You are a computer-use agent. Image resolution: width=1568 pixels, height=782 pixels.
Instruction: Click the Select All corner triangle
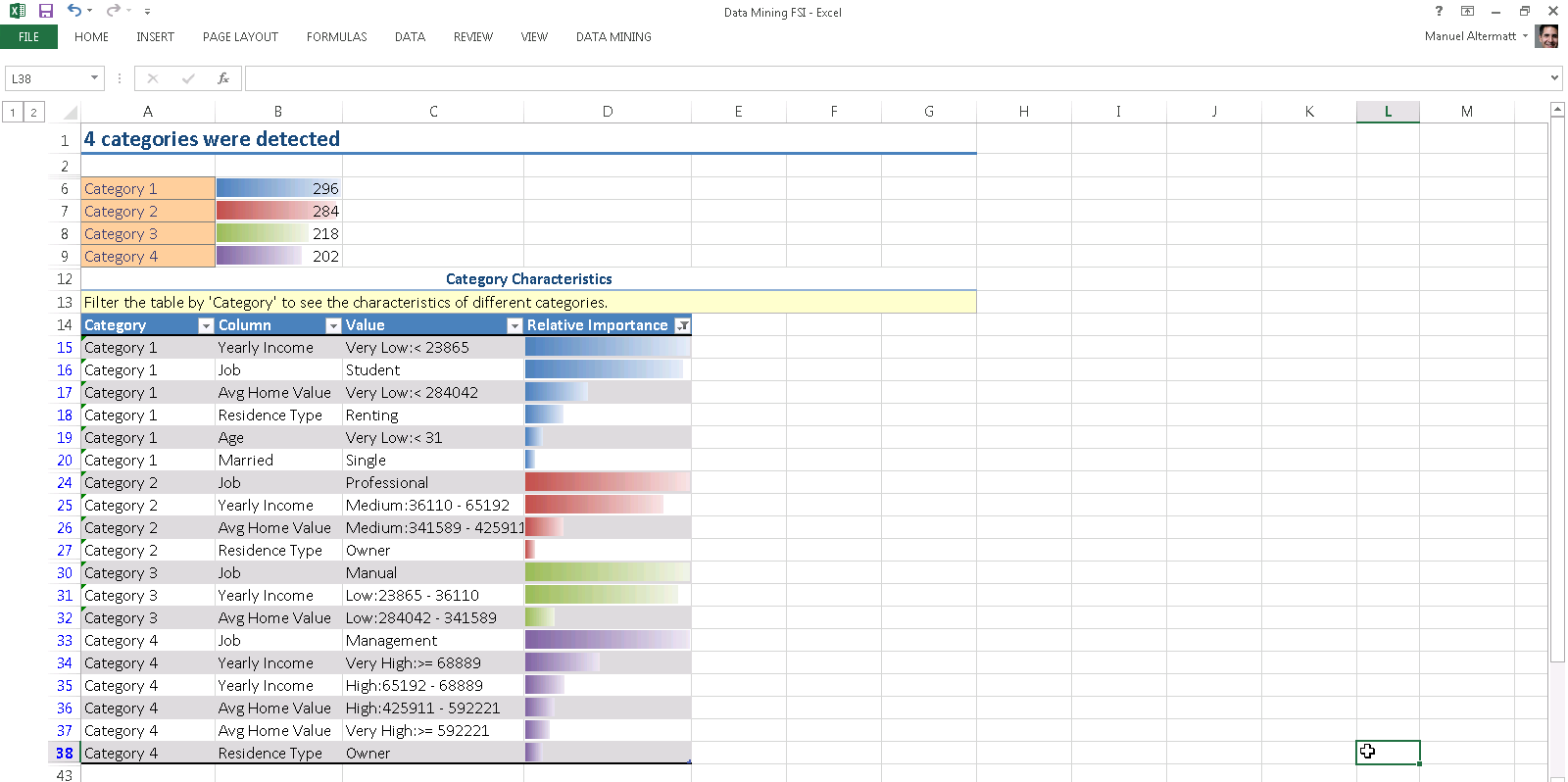pyautogui.click(x=70, y=112)
